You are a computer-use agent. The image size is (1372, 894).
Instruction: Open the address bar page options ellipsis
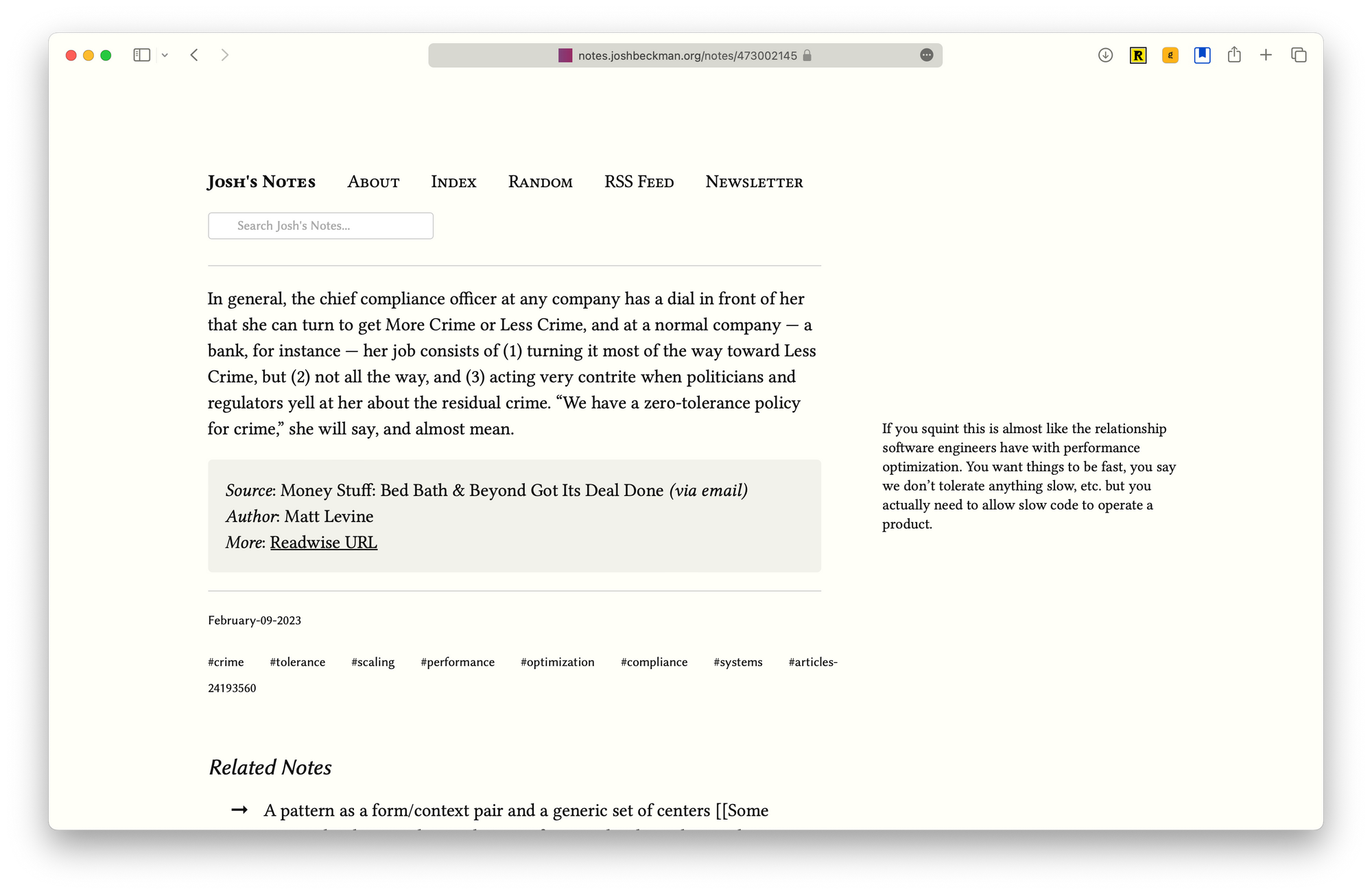(x=926, y=55)
